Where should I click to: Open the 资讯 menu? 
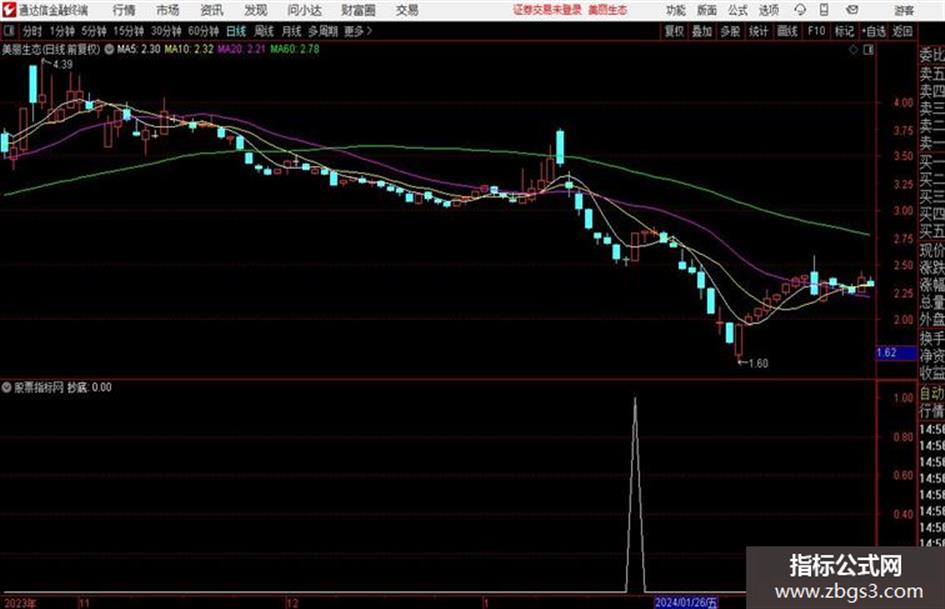pyautogui.click(x=212, y=10)
